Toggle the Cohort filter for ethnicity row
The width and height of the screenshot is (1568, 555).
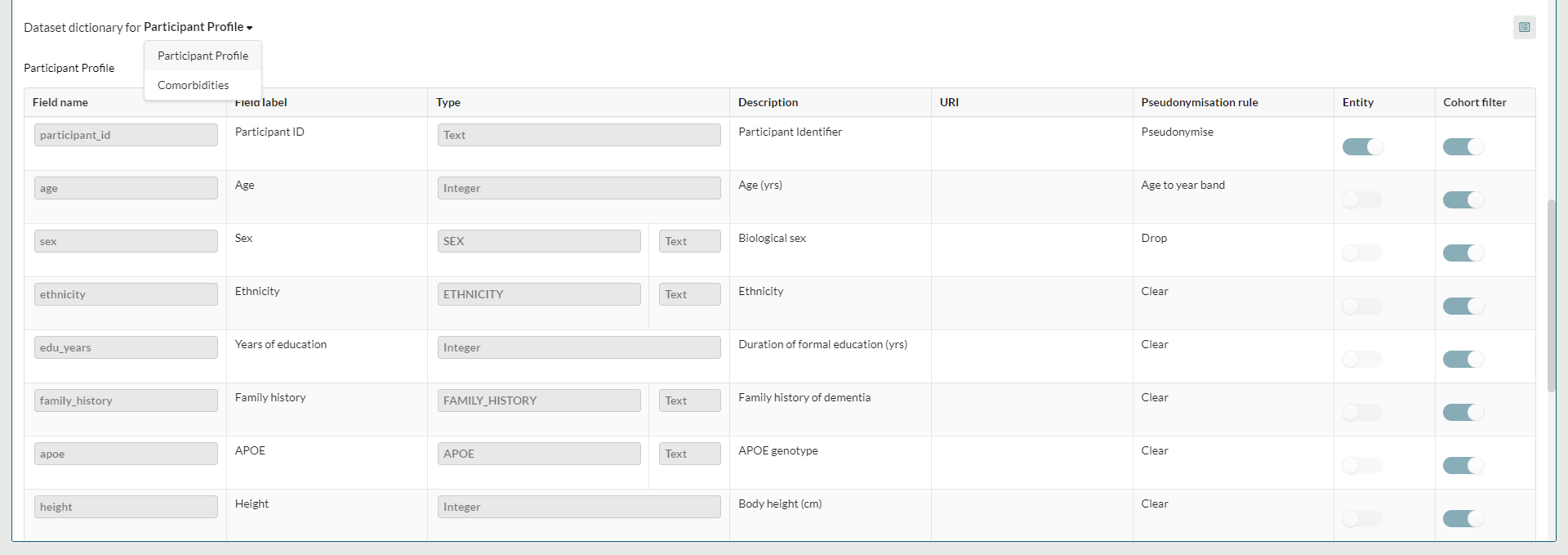(x=1463, y=307)
